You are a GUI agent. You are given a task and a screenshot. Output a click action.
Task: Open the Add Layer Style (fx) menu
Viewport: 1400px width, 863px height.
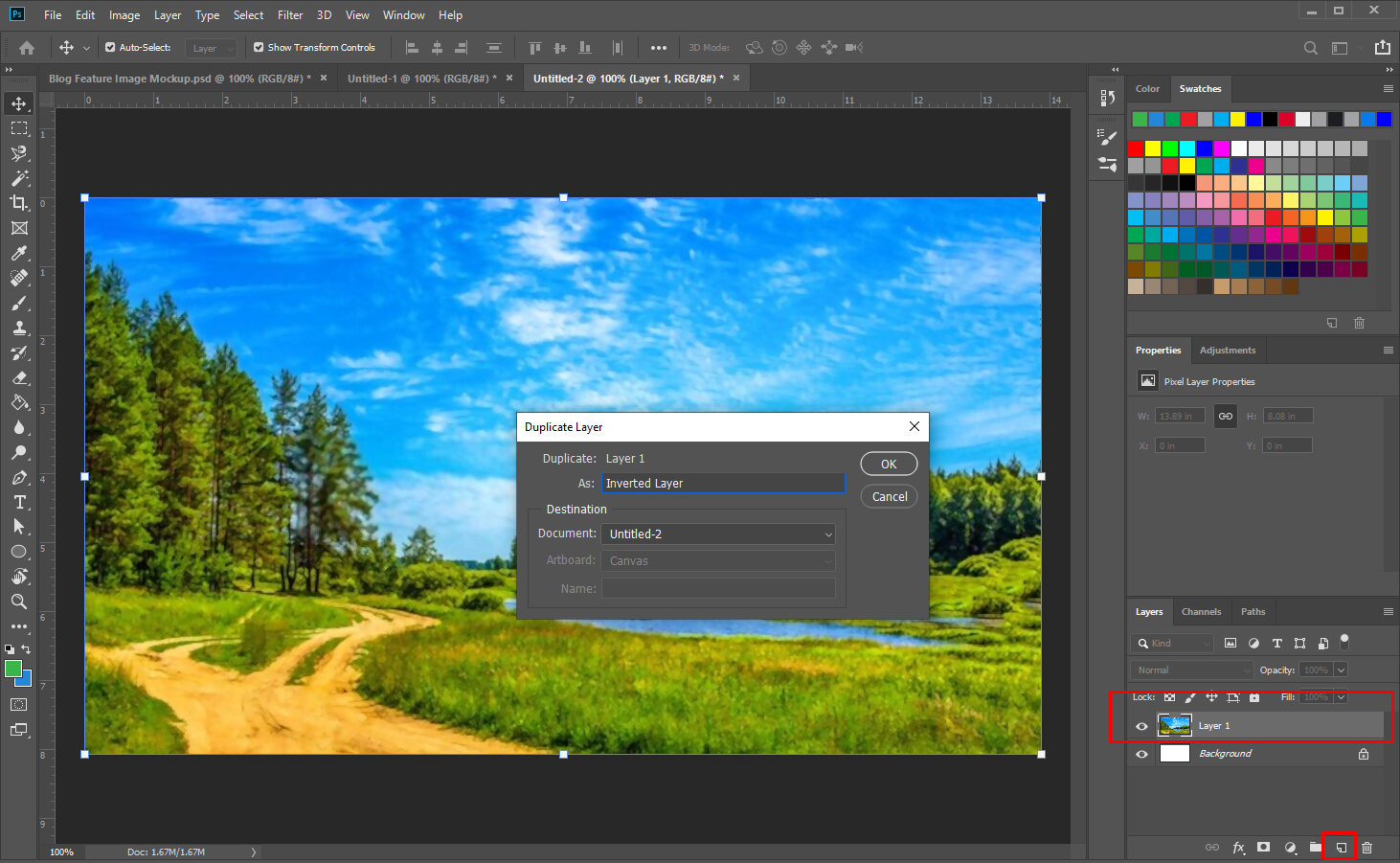pos(1238,847)
